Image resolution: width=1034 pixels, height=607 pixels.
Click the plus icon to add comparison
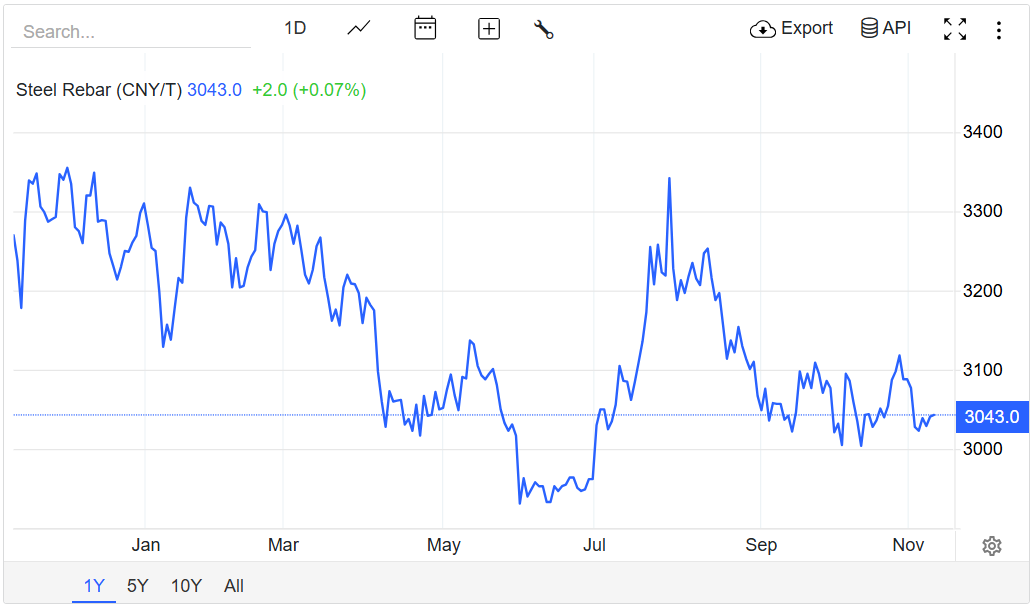(x=489, y=29)
